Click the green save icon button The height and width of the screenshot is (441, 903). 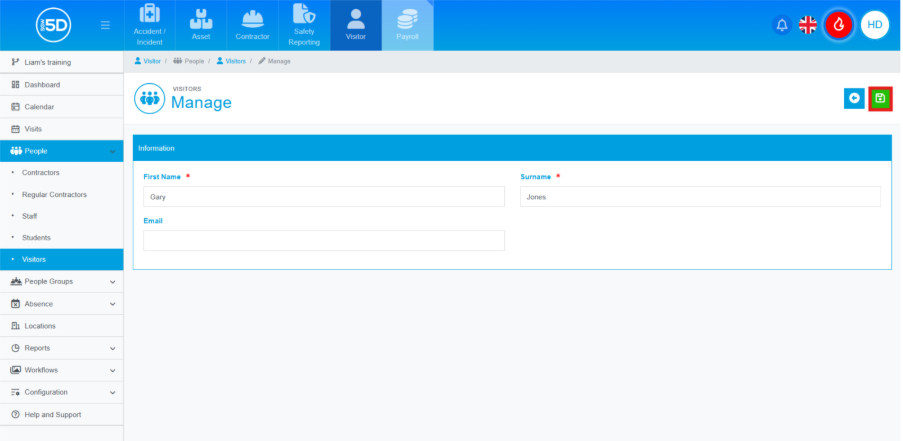pos(880,98)
